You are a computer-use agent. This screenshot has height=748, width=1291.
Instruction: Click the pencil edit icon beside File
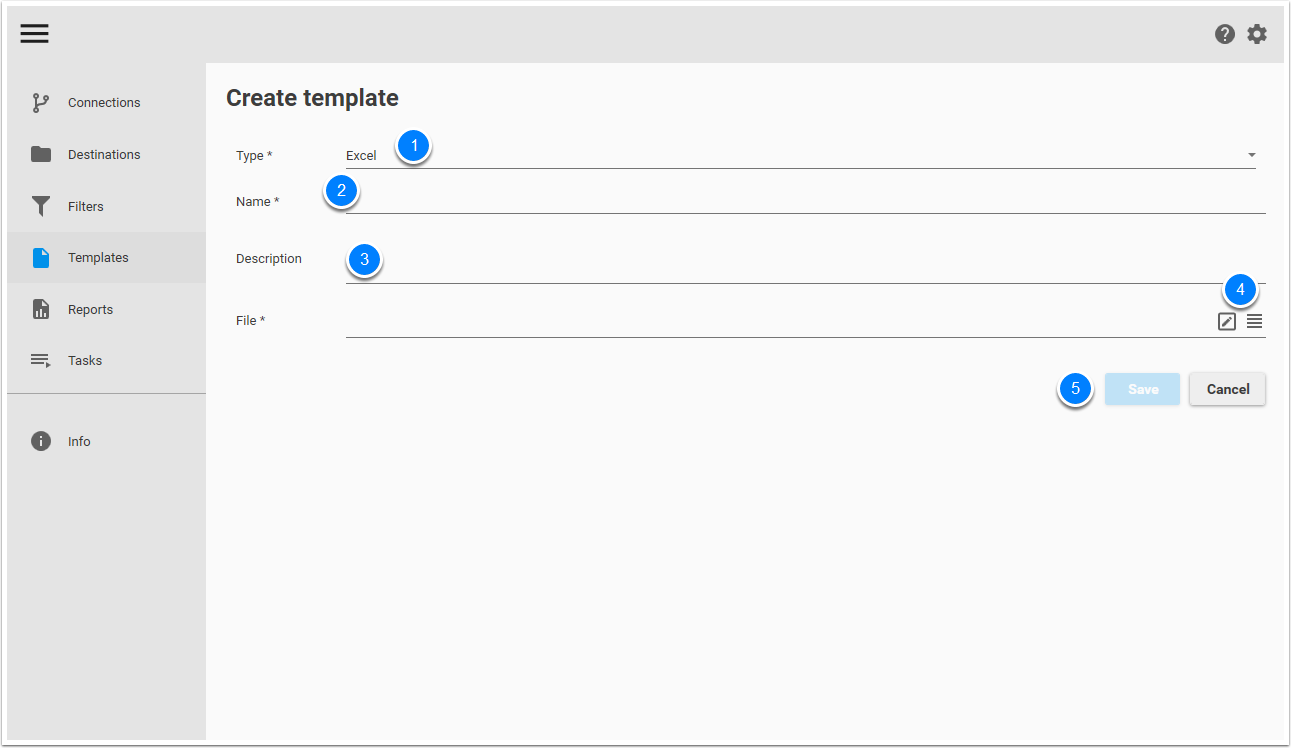tap(1226, 321)
